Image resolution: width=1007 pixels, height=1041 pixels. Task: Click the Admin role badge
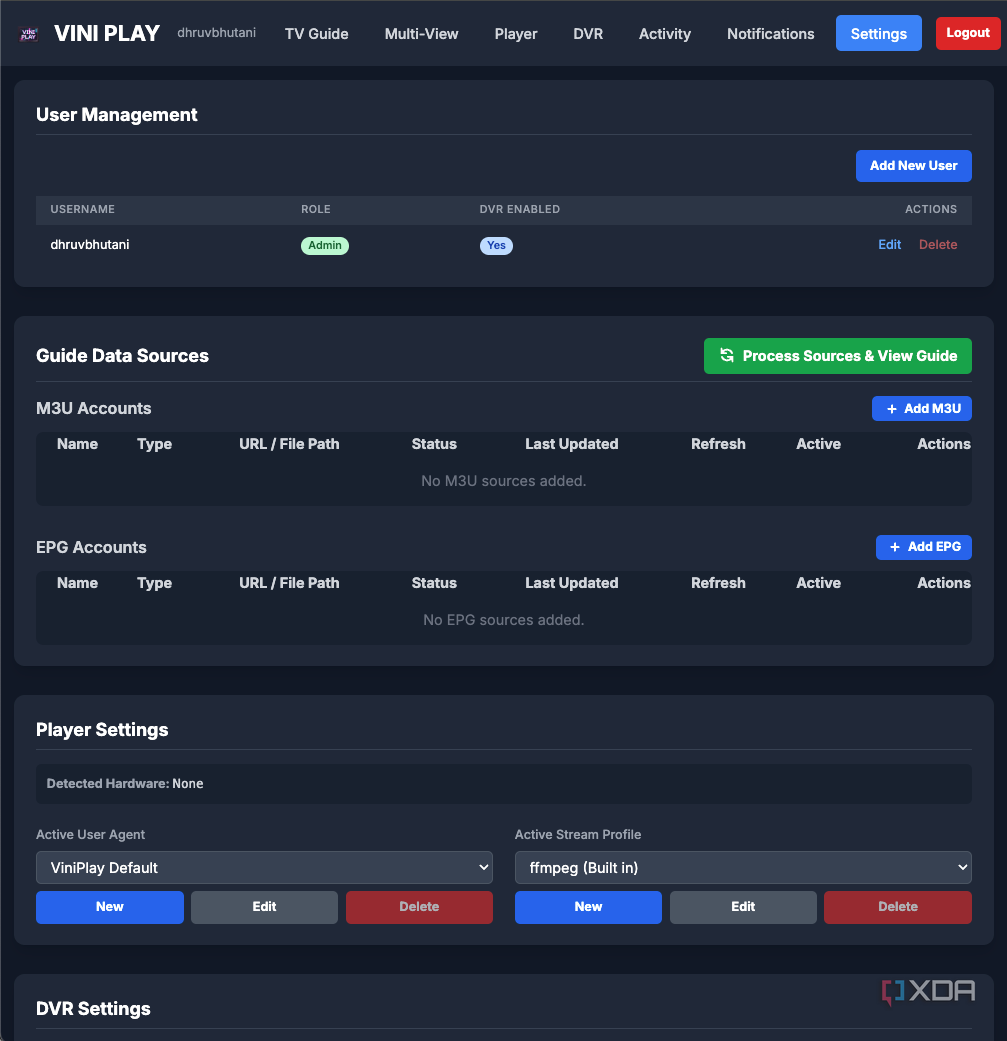coord(325,245)
